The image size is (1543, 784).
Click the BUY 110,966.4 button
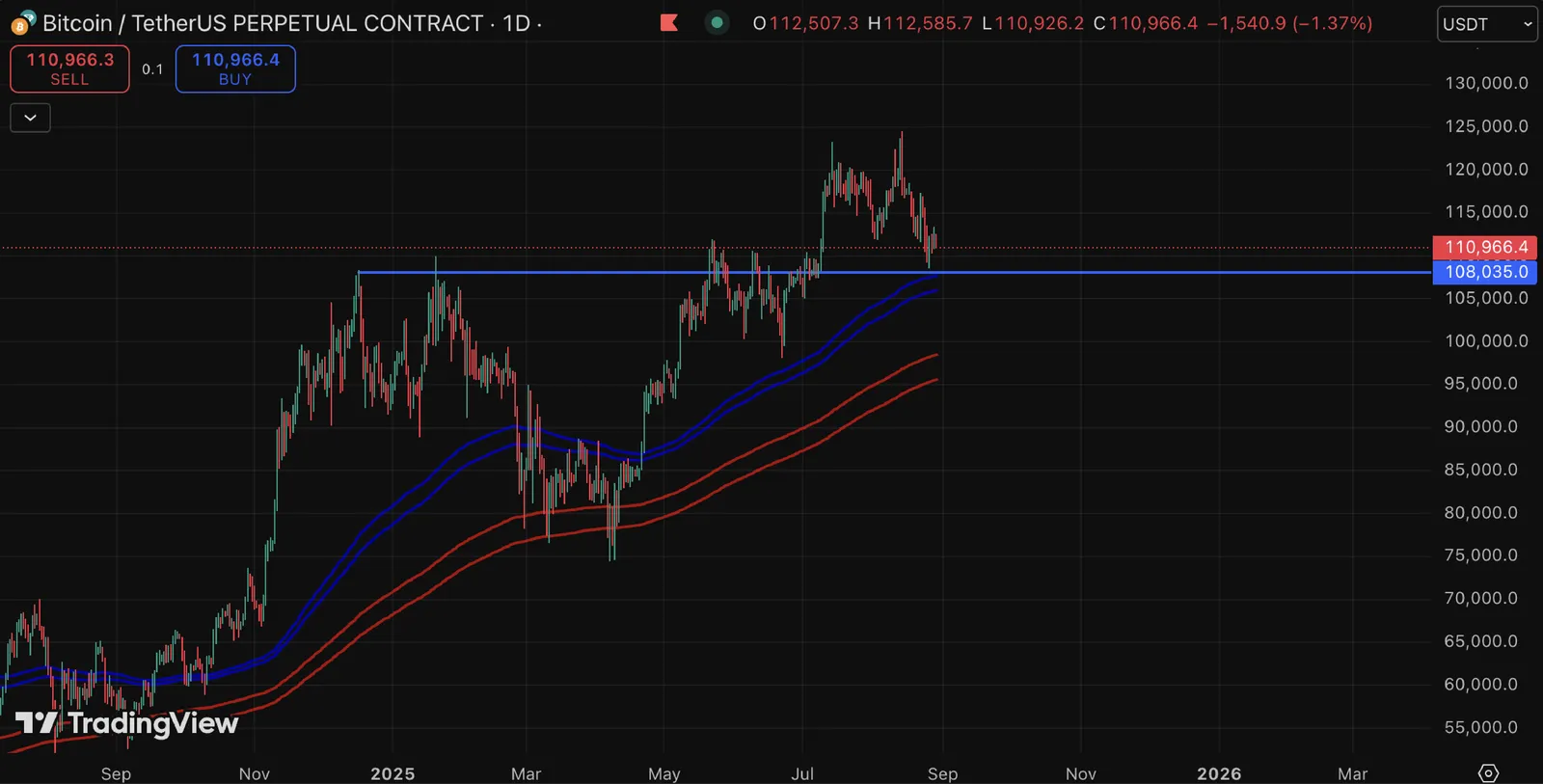[x=235, y=68]
